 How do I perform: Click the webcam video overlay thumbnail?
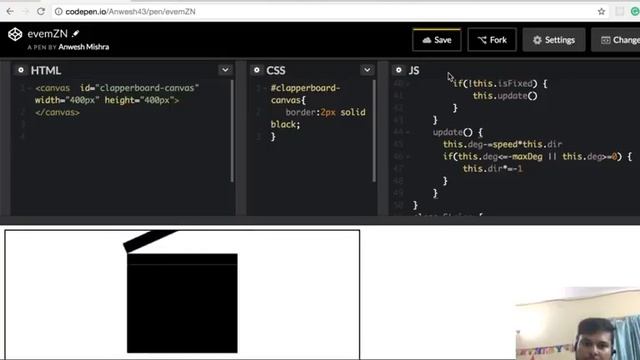[x=578, y=323]
